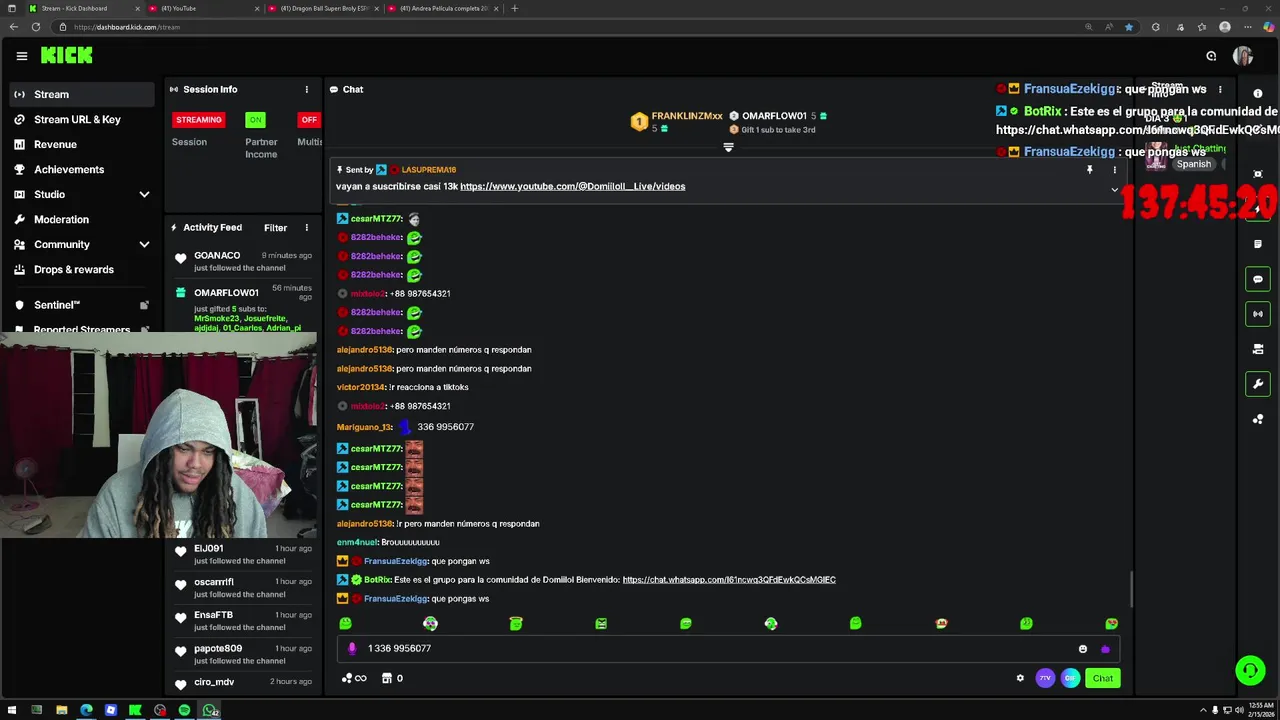The width and height of the screenshot is (1280, 720).
Task: Select the last emote in quick emote row
Action: point(1111,623)
